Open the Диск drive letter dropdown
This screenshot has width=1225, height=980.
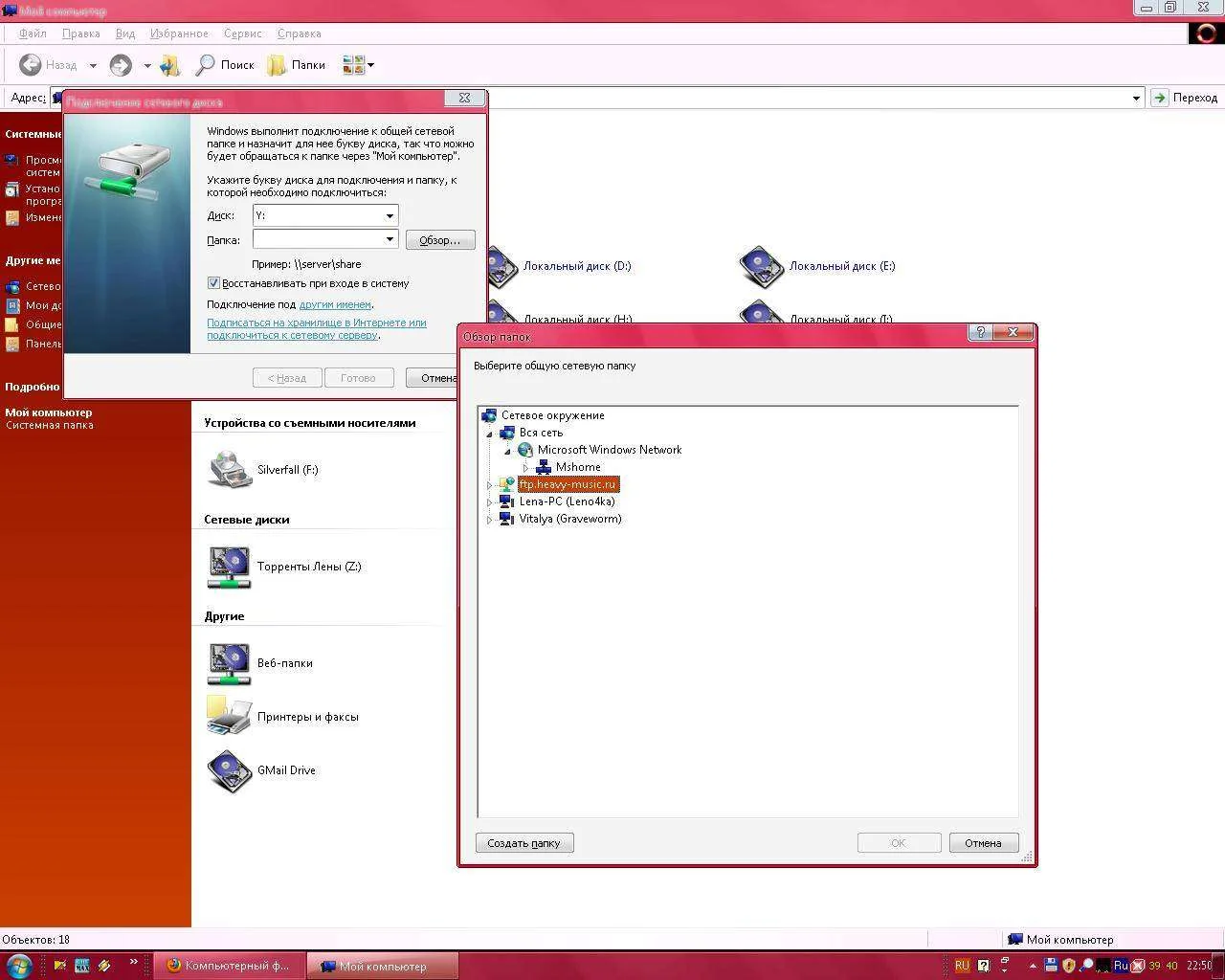click(390, 215)
